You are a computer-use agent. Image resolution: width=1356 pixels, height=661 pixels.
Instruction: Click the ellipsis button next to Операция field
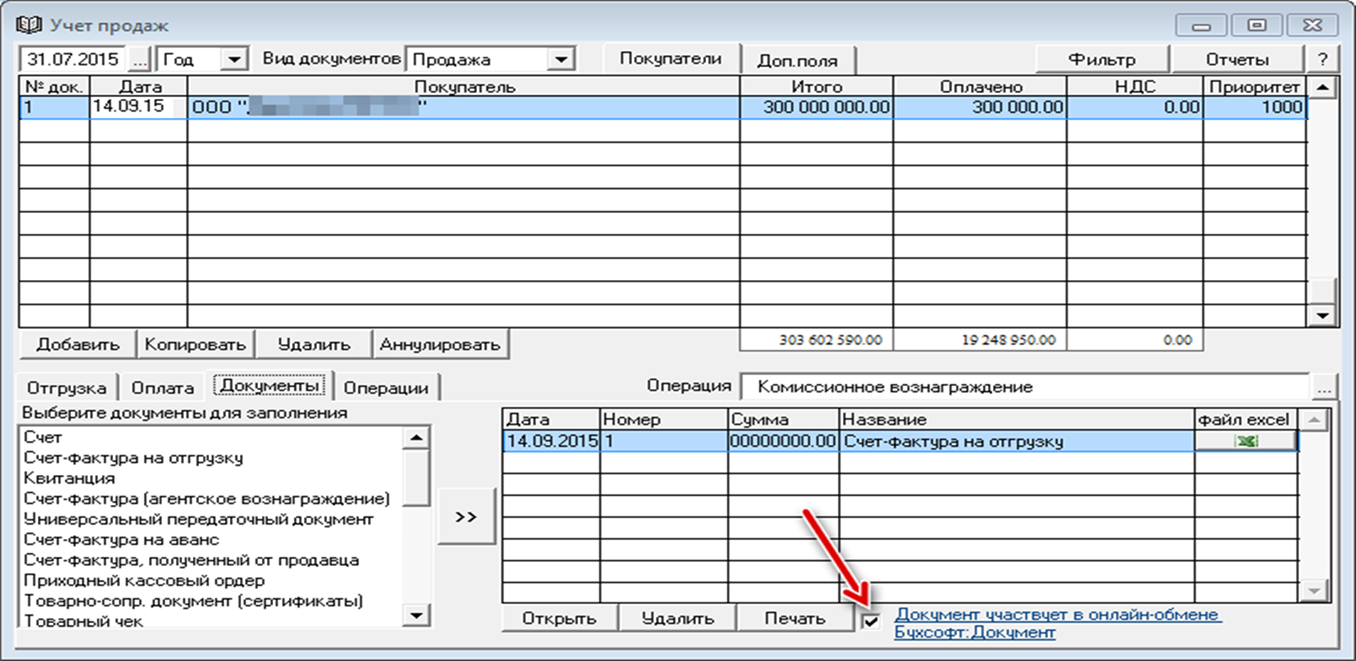click(1325, 387)
